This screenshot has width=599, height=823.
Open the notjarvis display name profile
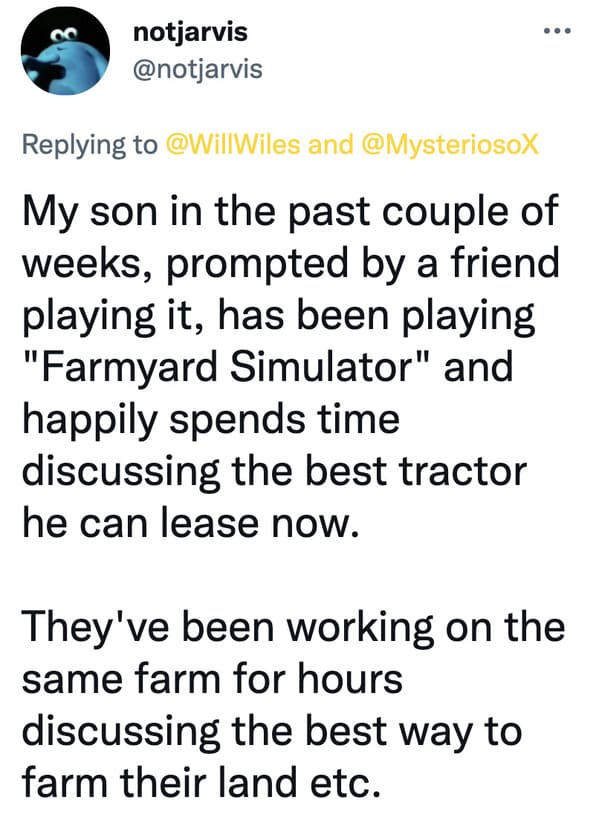pos(190,32)
